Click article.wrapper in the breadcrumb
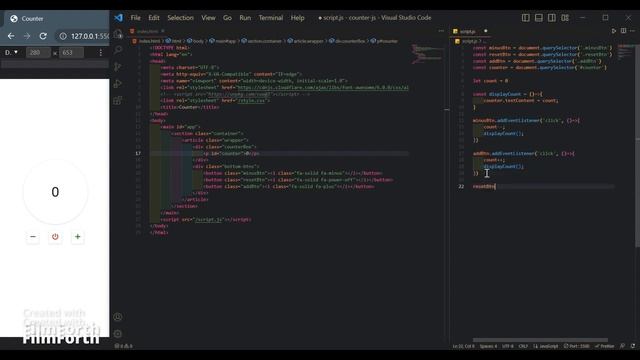 306,41
